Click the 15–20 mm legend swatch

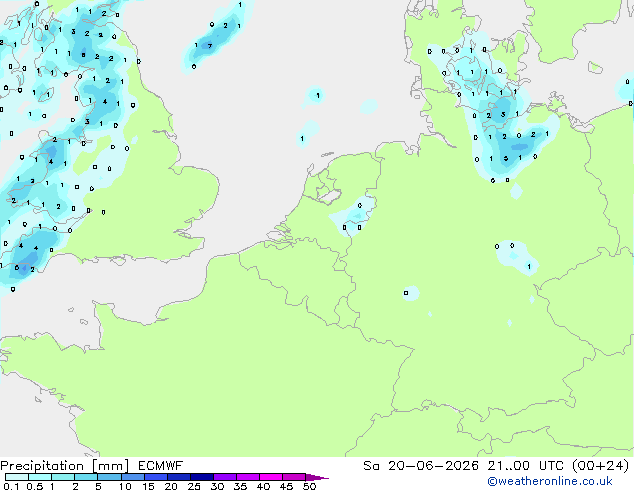(x=156, y=477)
